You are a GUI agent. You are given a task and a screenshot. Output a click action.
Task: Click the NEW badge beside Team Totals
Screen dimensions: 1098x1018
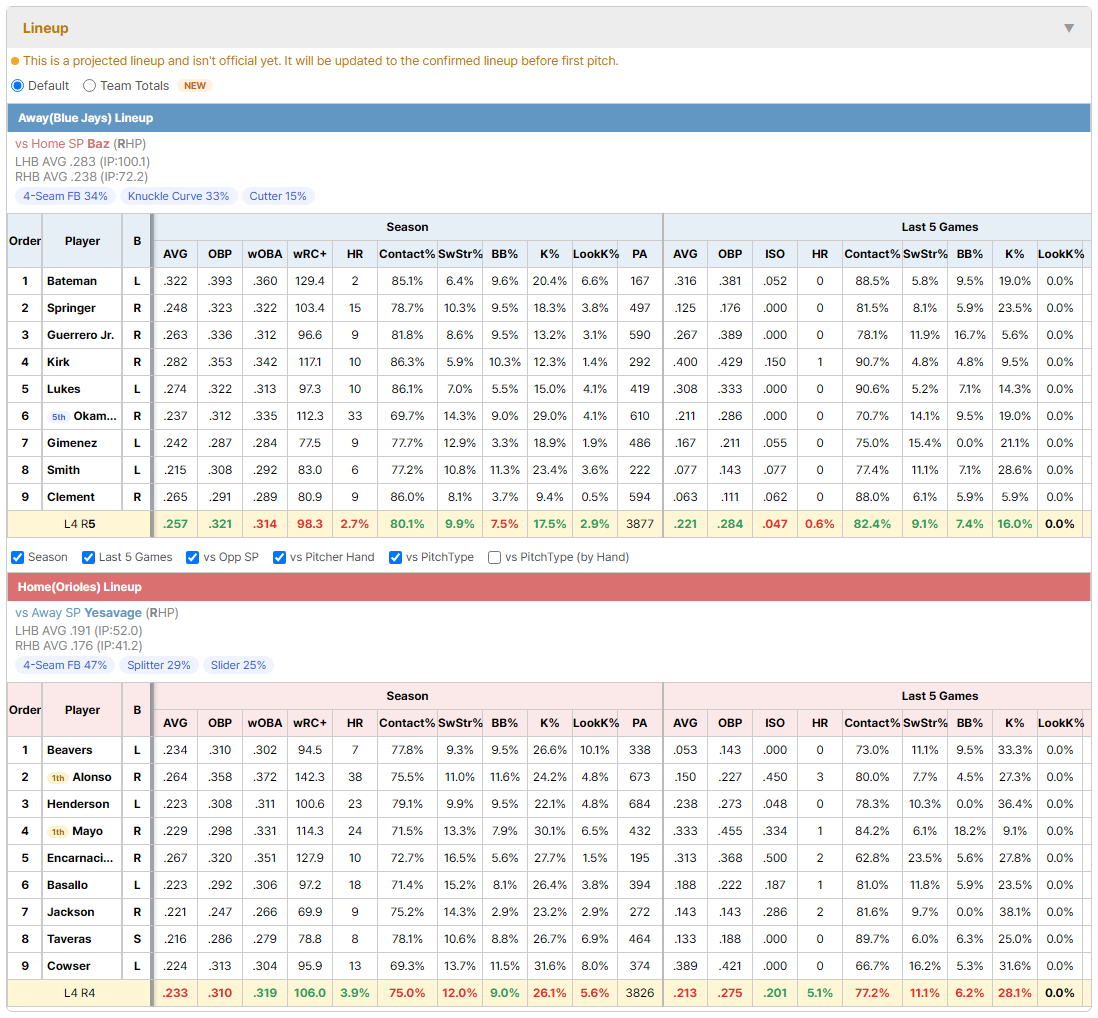pos(195,85)
